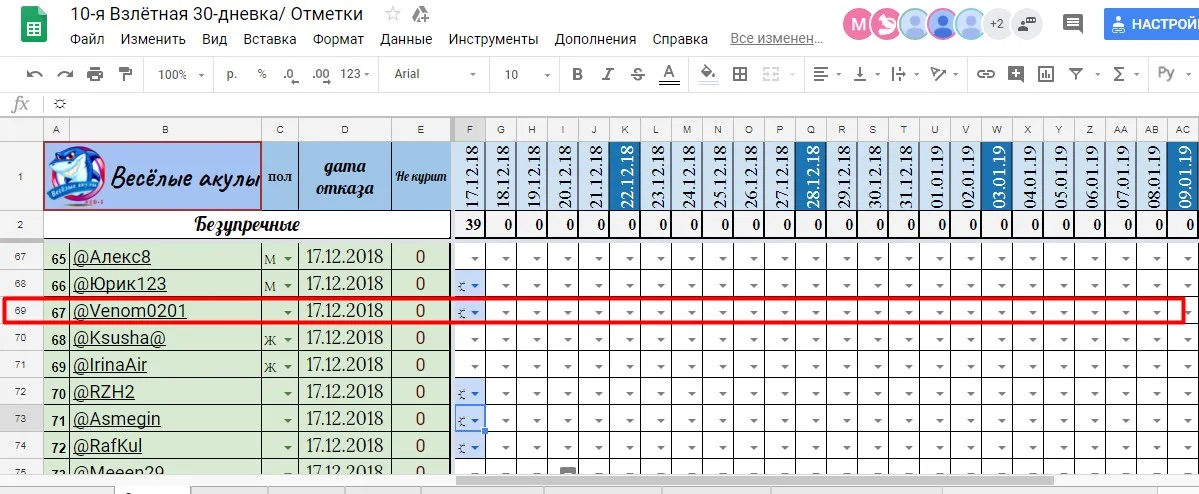The image size is (1199, 494).
Task: Open fill color picker
Action: (x=708, y=74)
